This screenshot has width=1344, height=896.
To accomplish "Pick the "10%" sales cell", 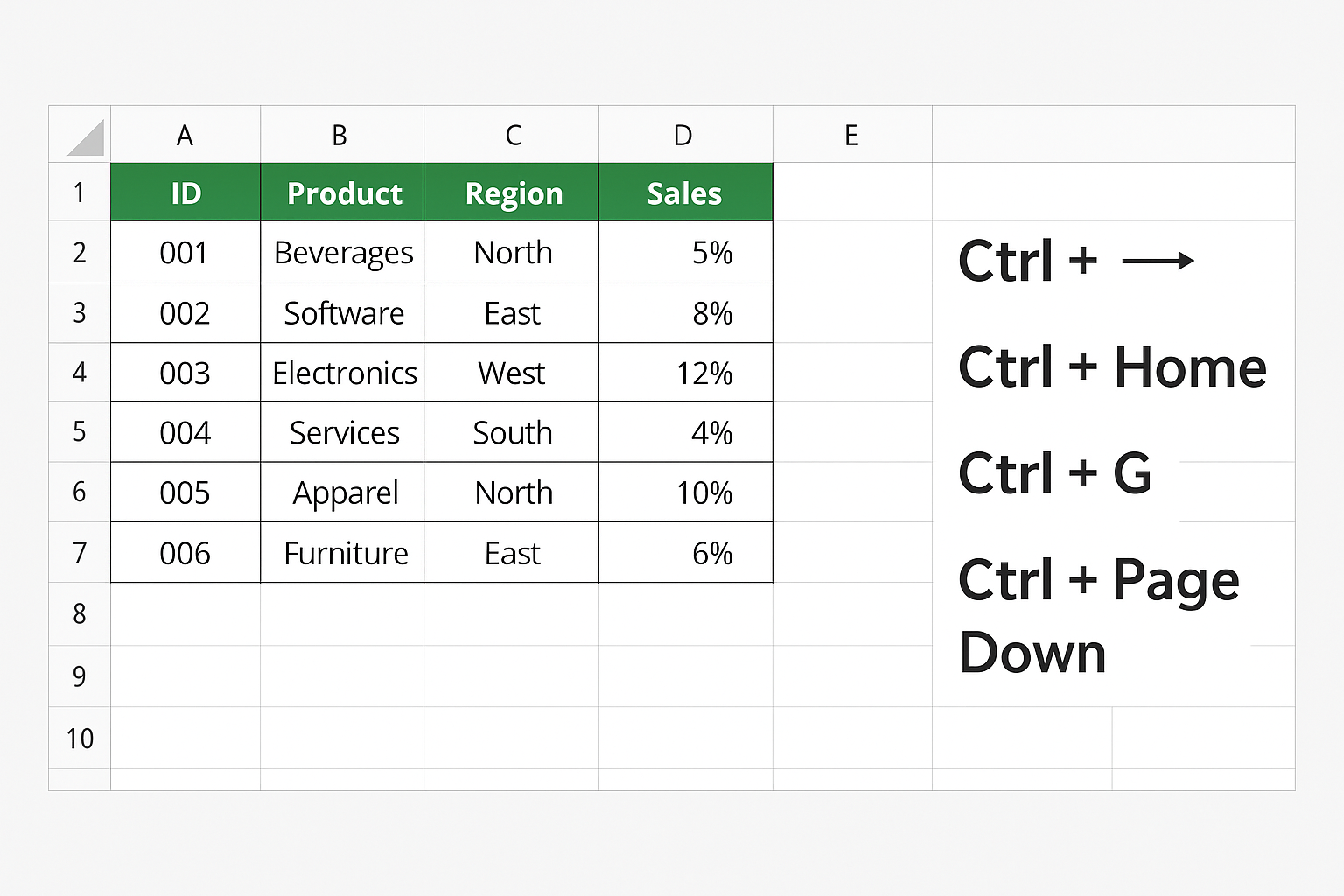I will coord(686,493).
